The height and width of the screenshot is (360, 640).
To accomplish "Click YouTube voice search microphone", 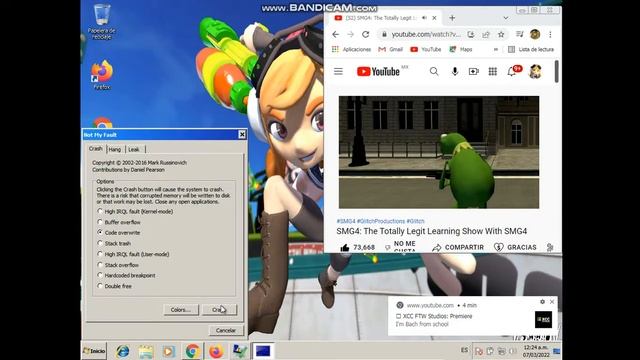I will click(455, 72).
